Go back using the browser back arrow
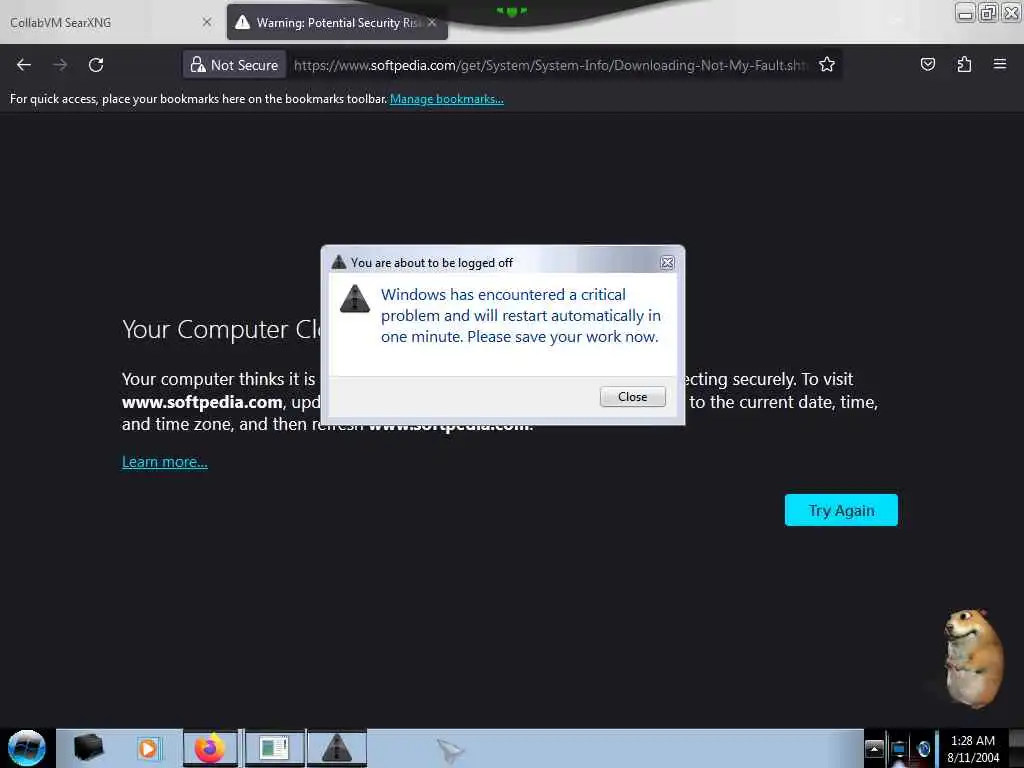1024x768 pixels. (24, 65)
